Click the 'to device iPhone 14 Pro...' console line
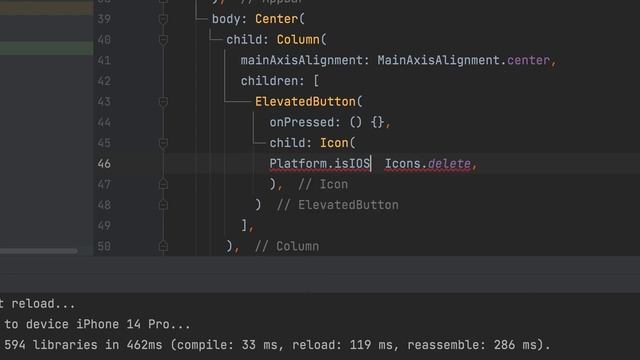Image resolution: width=640 pixels, height=360 pixels. pyautogui.click(x=97, y=324)
